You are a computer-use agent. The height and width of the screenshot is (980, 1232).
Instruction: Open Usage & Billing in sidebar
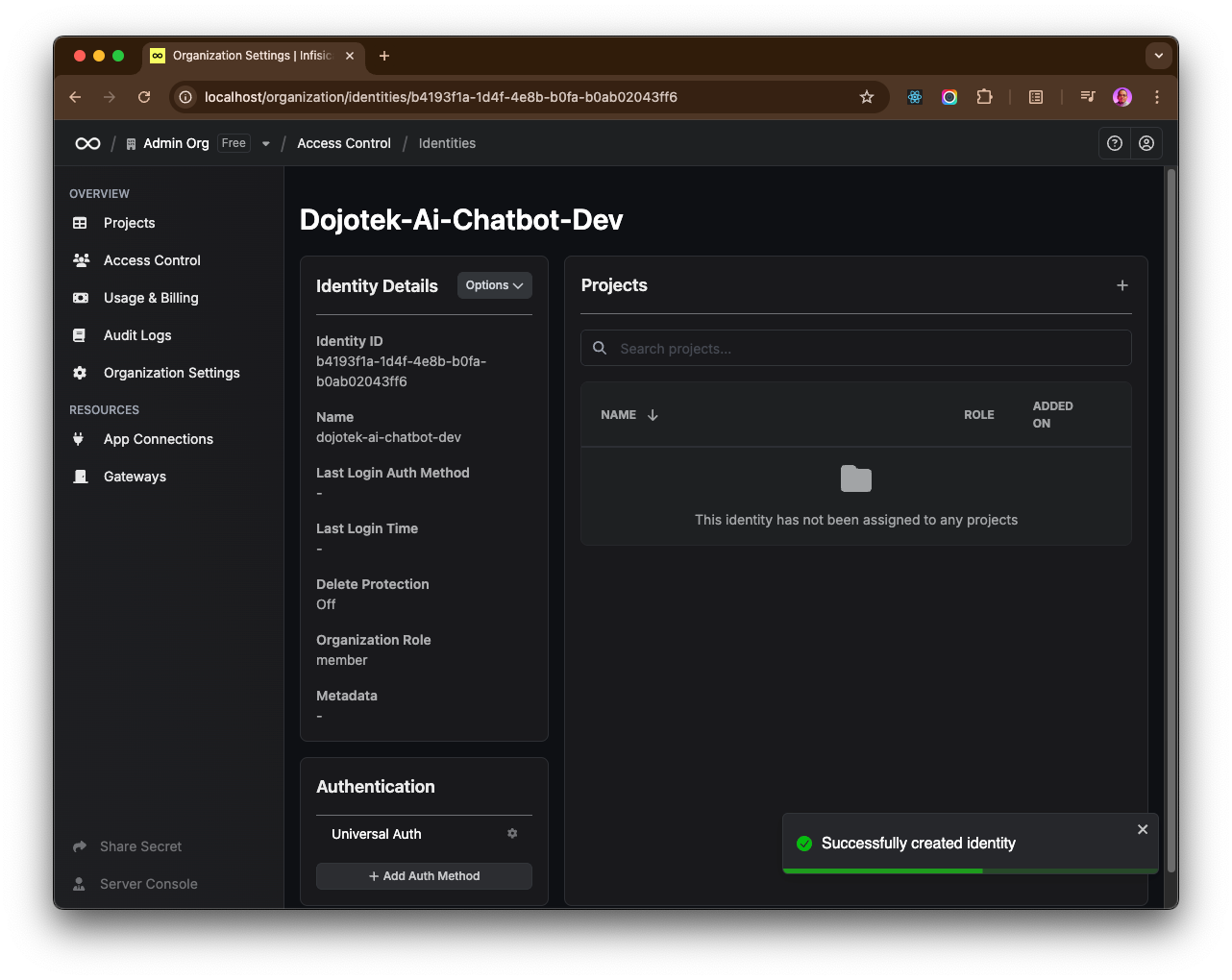151,298
